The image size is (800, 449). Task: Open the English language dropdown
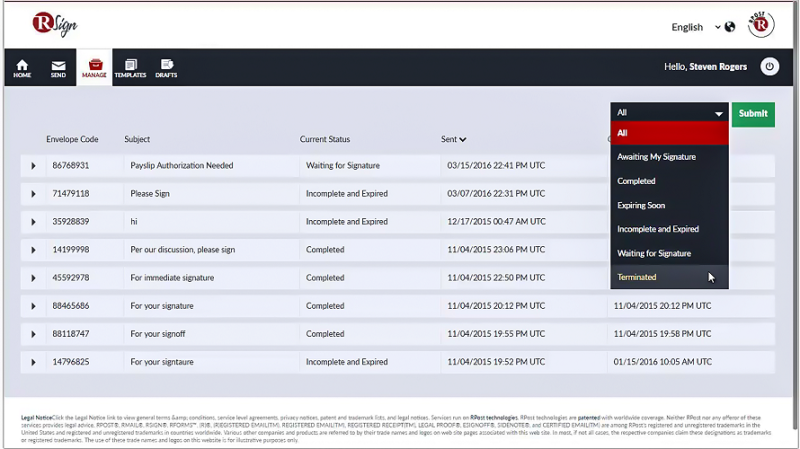(695, 27)
